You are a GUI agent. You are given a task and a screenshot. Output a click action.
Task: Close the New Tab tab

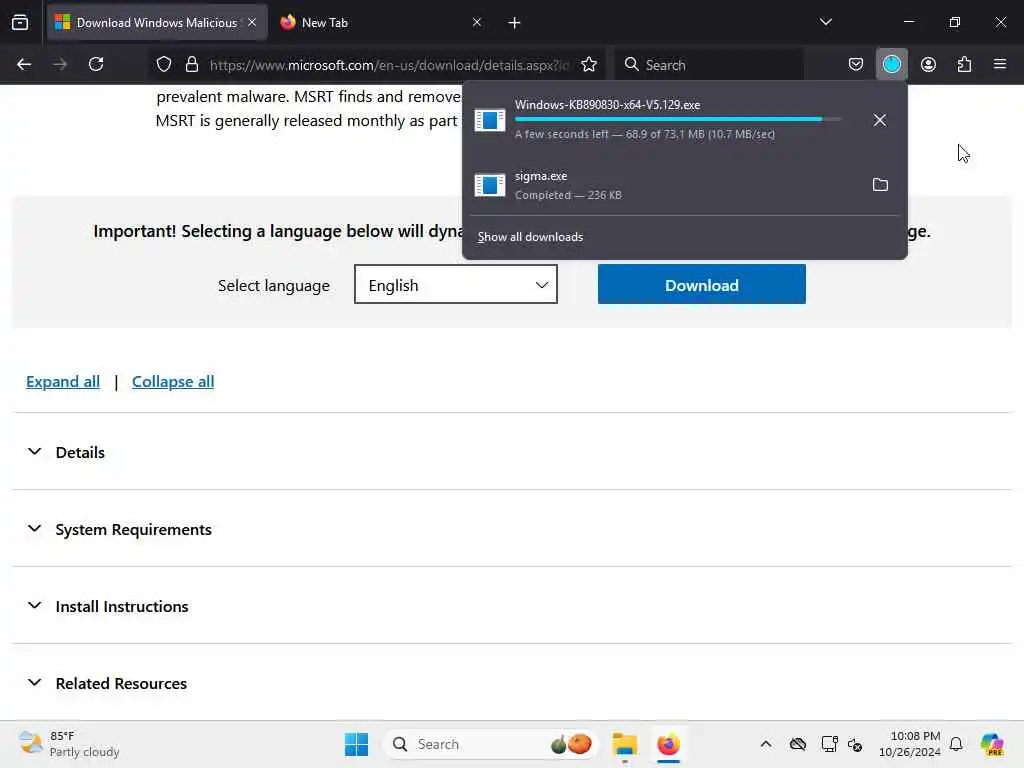point(477,23)
